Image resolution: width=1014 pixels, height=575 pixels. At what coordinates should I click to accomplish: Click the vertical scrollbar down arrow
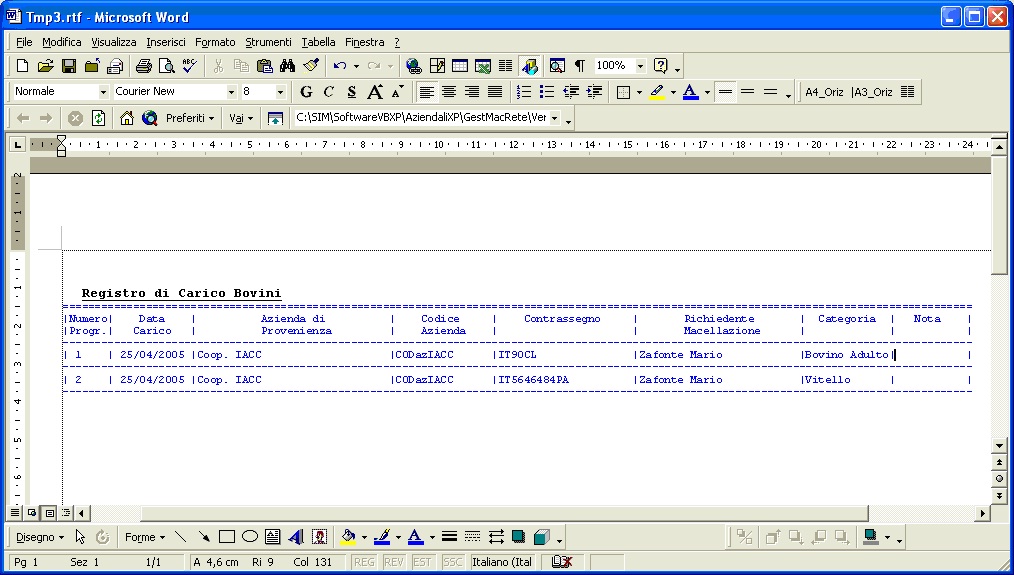pyautogui.click(x=999, y=446)
